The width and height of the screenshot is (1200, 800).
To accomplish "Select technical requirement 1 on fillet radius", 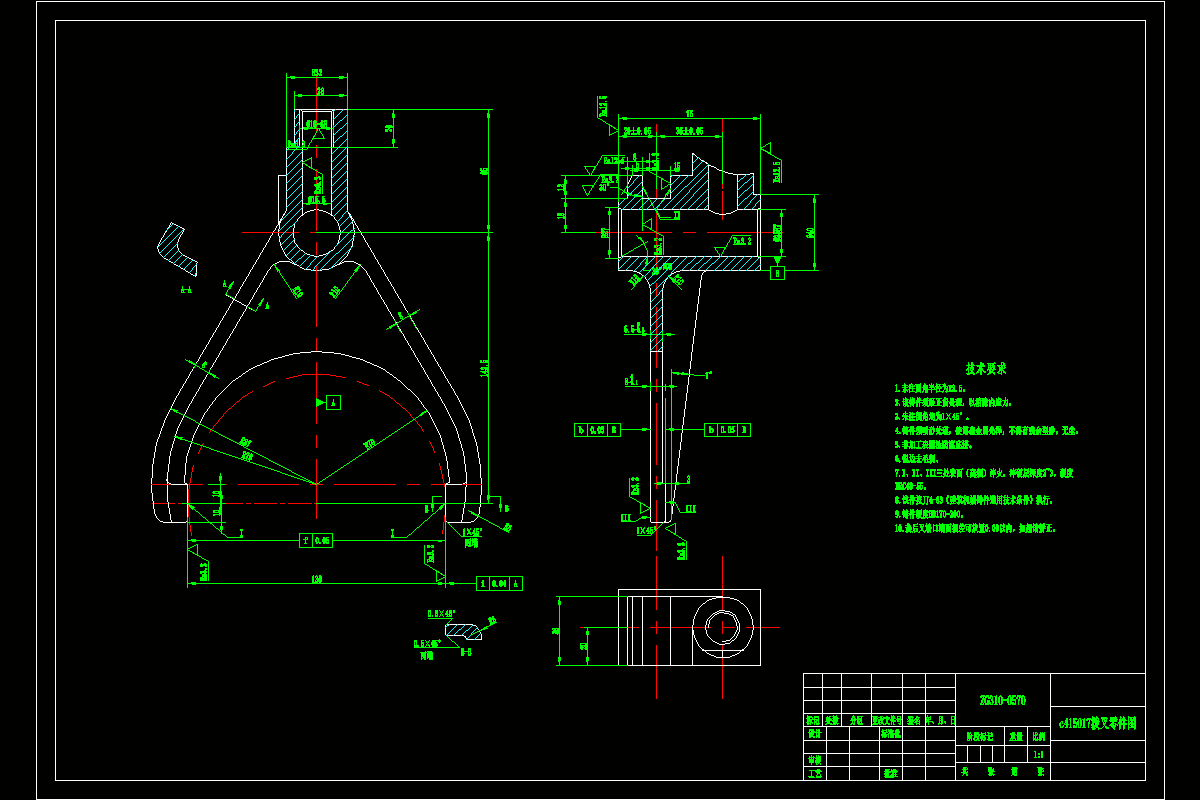I will (930, 388).
